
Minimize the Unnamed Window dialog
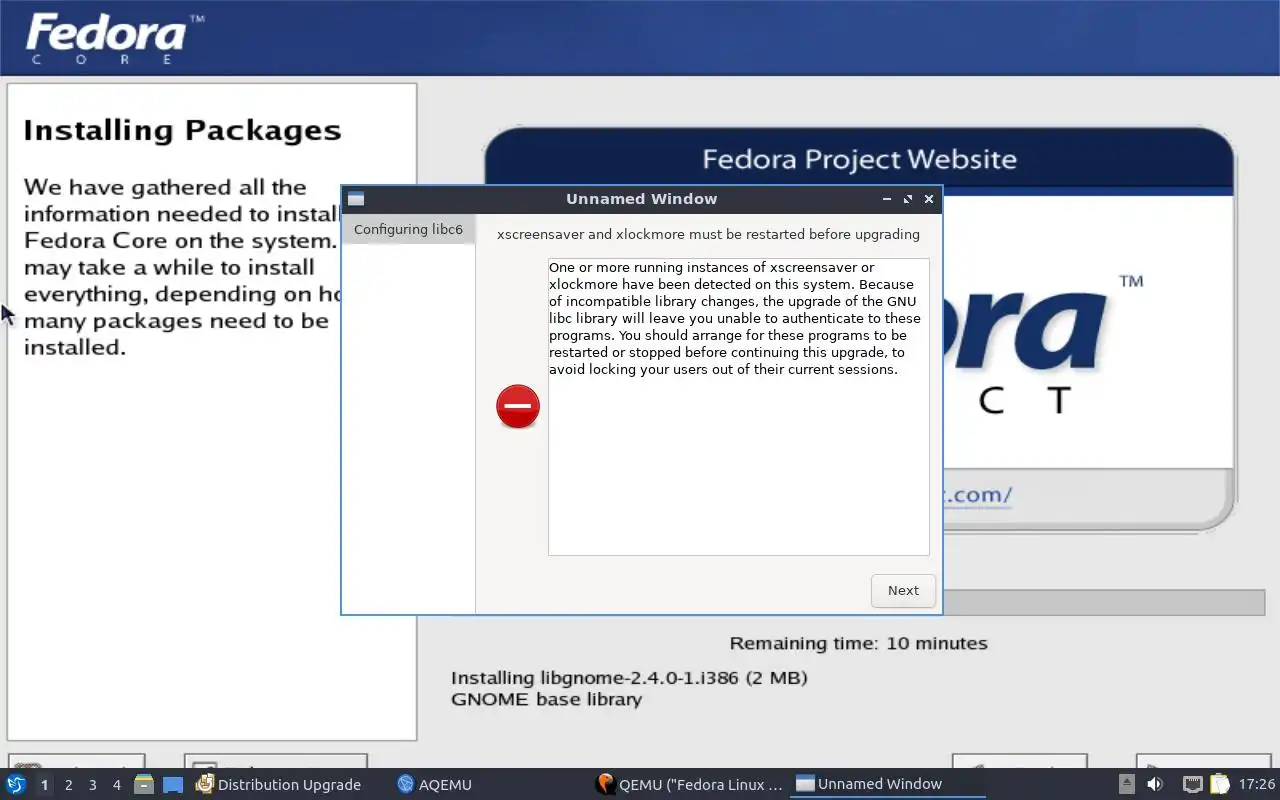[x=887, y=199]
